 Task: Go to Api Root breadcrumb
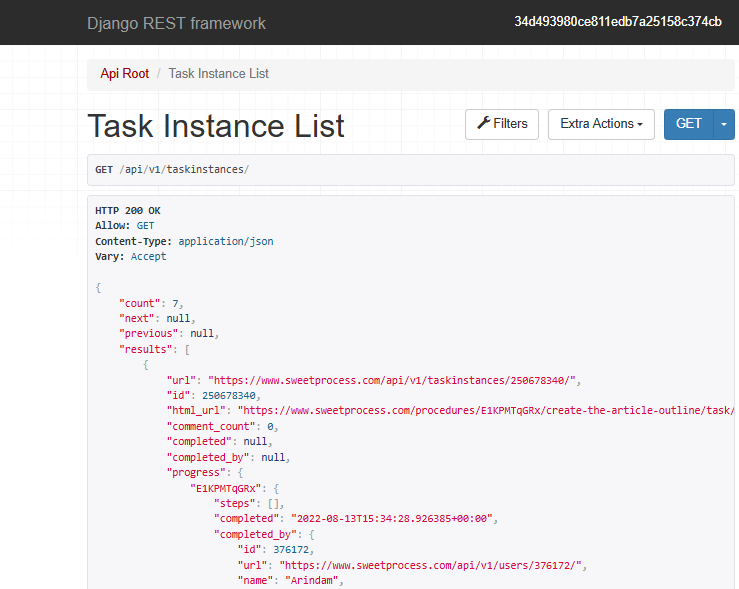(125, 74)
